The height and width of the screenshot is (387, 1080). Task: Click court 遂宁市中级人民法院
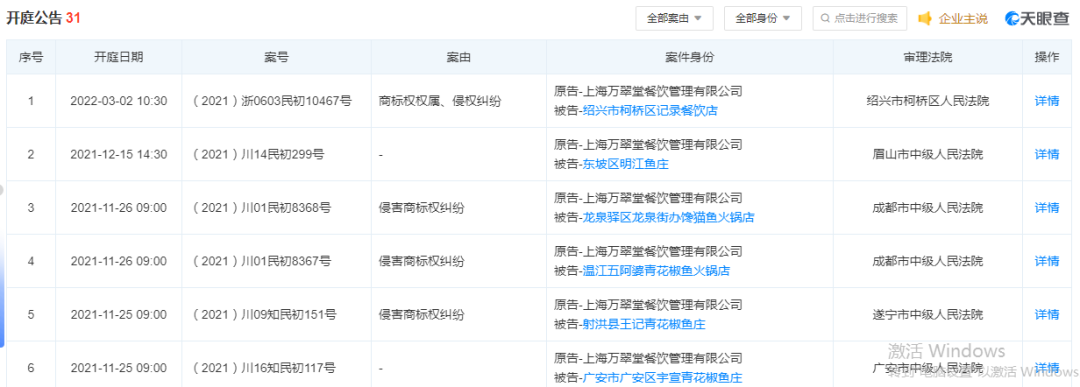coord(928,314)
